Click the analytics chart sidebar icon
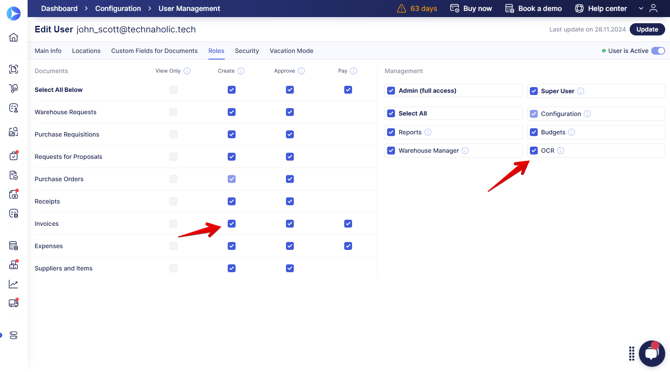Image resolution: width=670 pixels, height=372 pixels. click(x=14, y=284)
